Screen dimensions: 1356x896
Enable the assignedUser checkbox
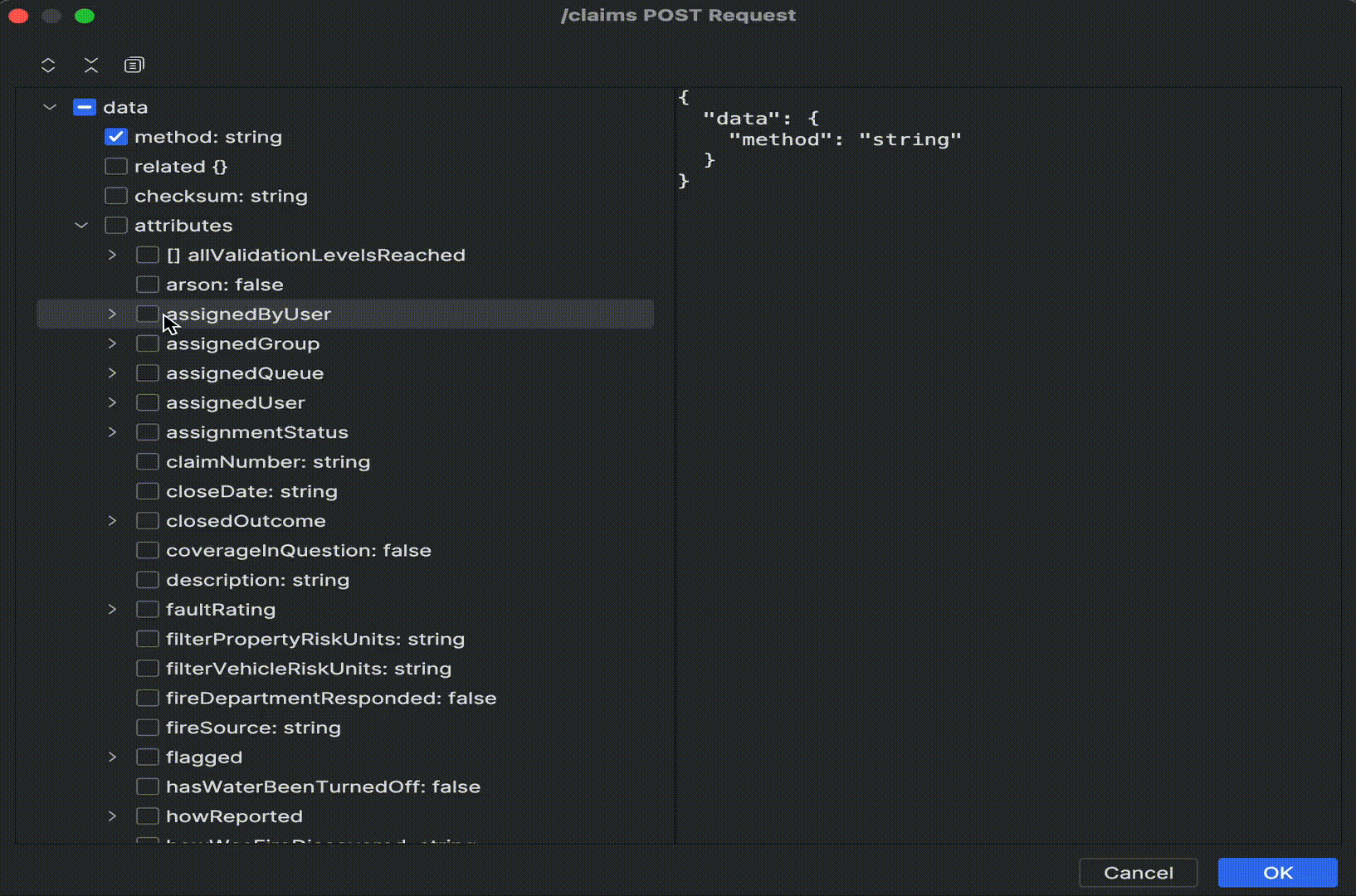click(148, 402)
